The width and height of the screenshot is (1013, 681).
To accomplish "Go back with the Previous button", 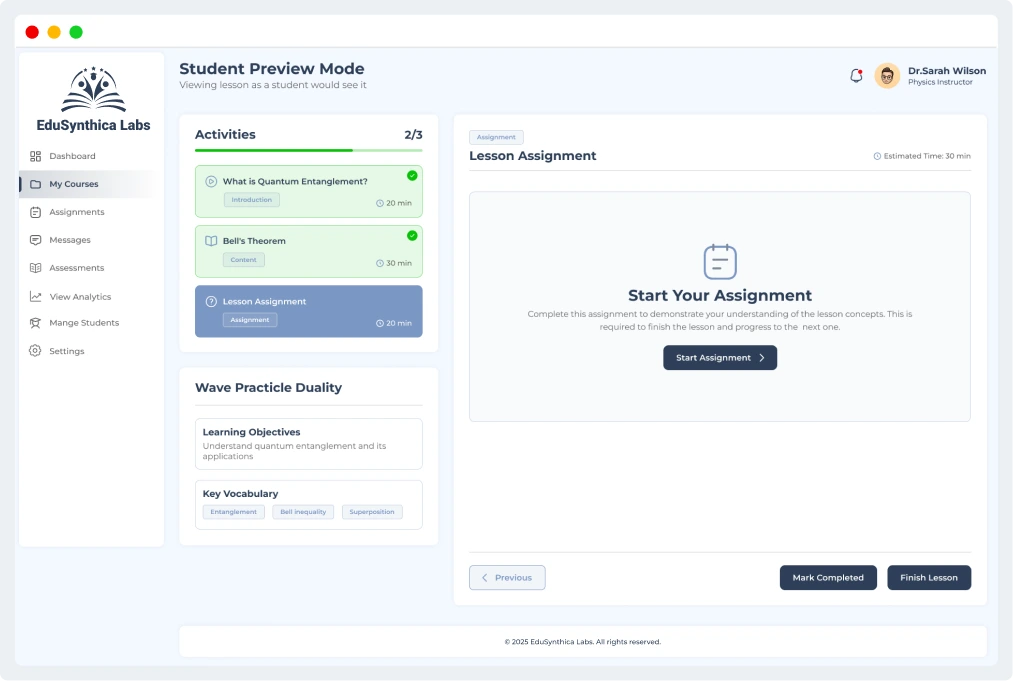I will (507, 578).
